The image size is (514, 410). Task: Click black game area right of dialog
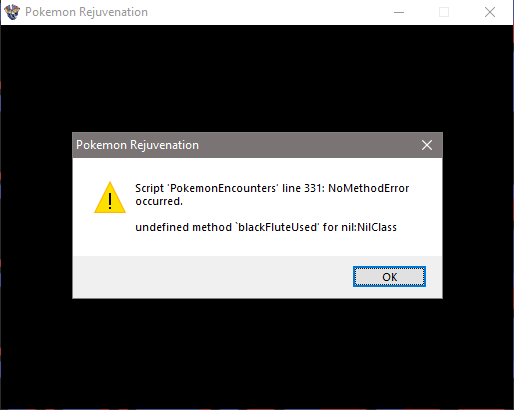(478, 215)
